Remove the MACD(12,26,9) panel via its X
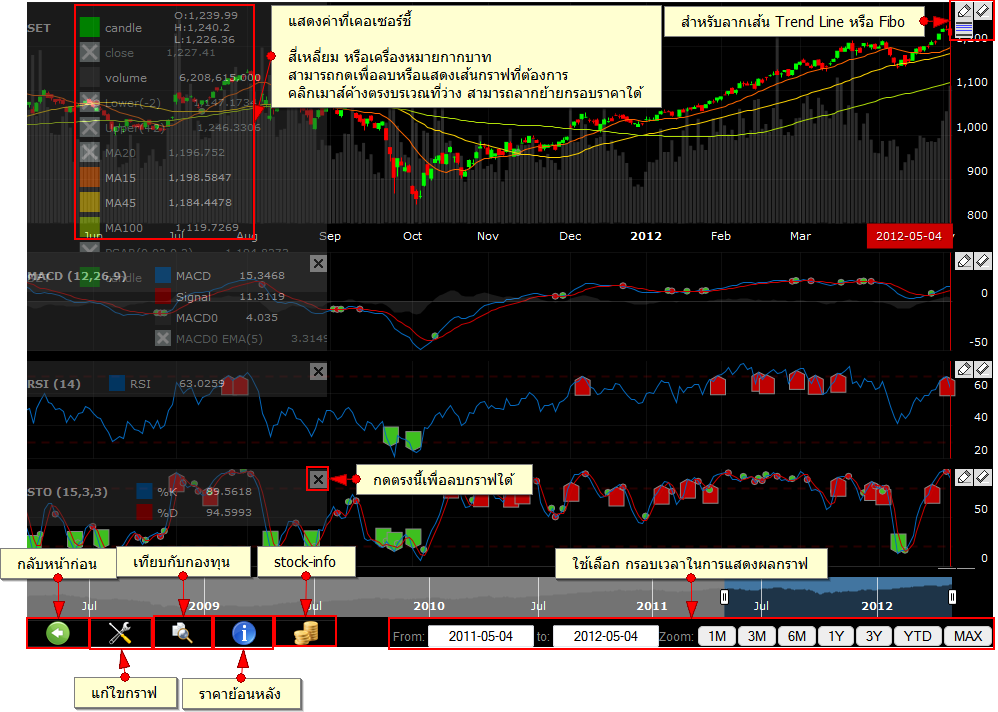Screen dimensions: 998x712 (x=318, y=262)
